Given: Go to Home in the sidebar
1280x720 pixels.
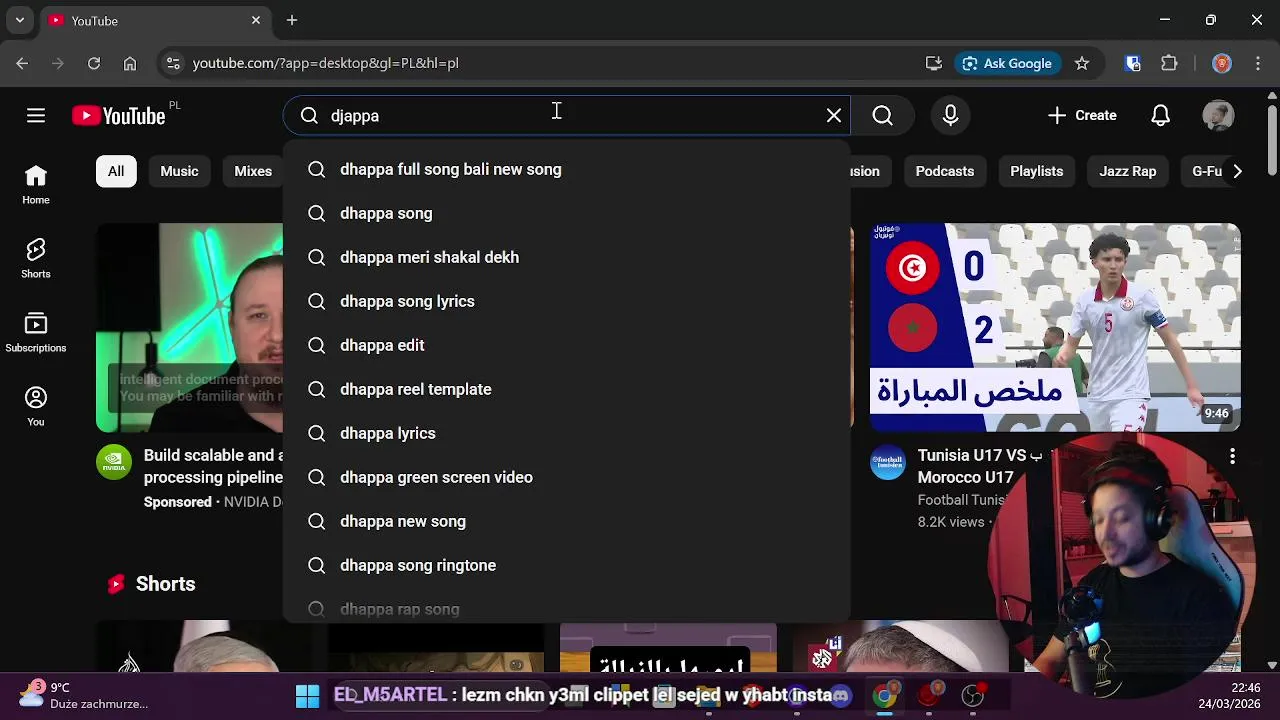Looking at the screenshot, I should tap(36, 185).
